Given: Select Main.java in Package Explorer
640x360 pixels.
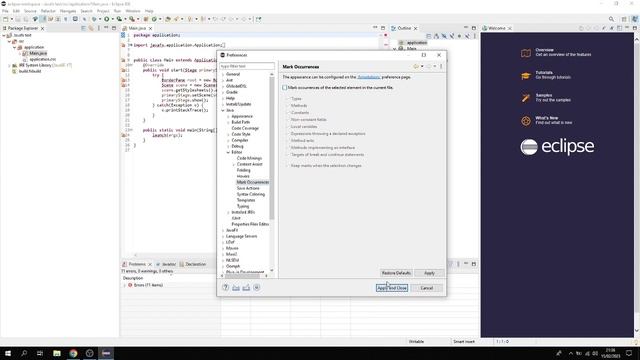Looking at the screenshot, I should pos(38,53).
